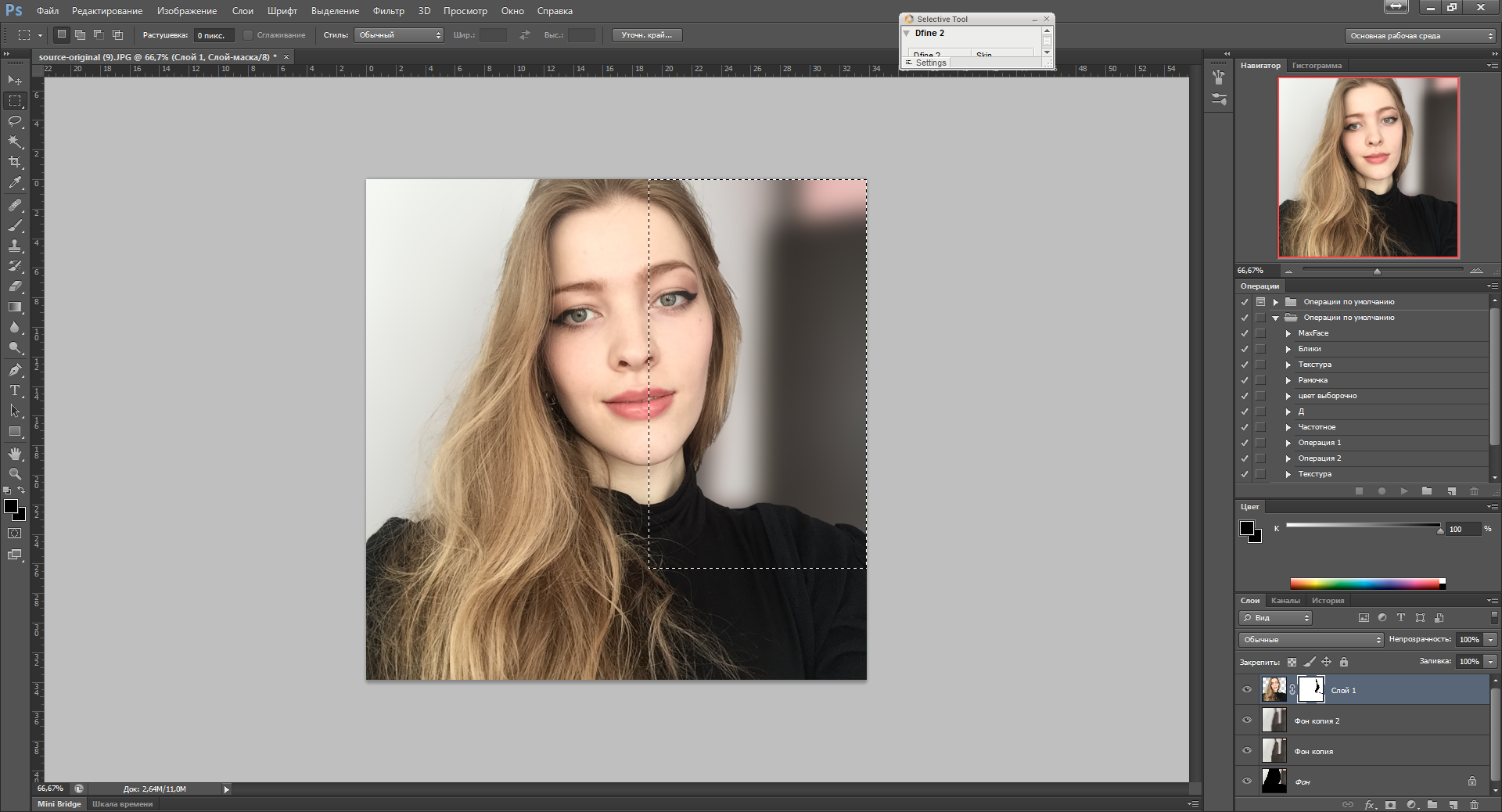Click the Add to selection mode icon
Screen dimensions: 1502x812
point(80,34)
